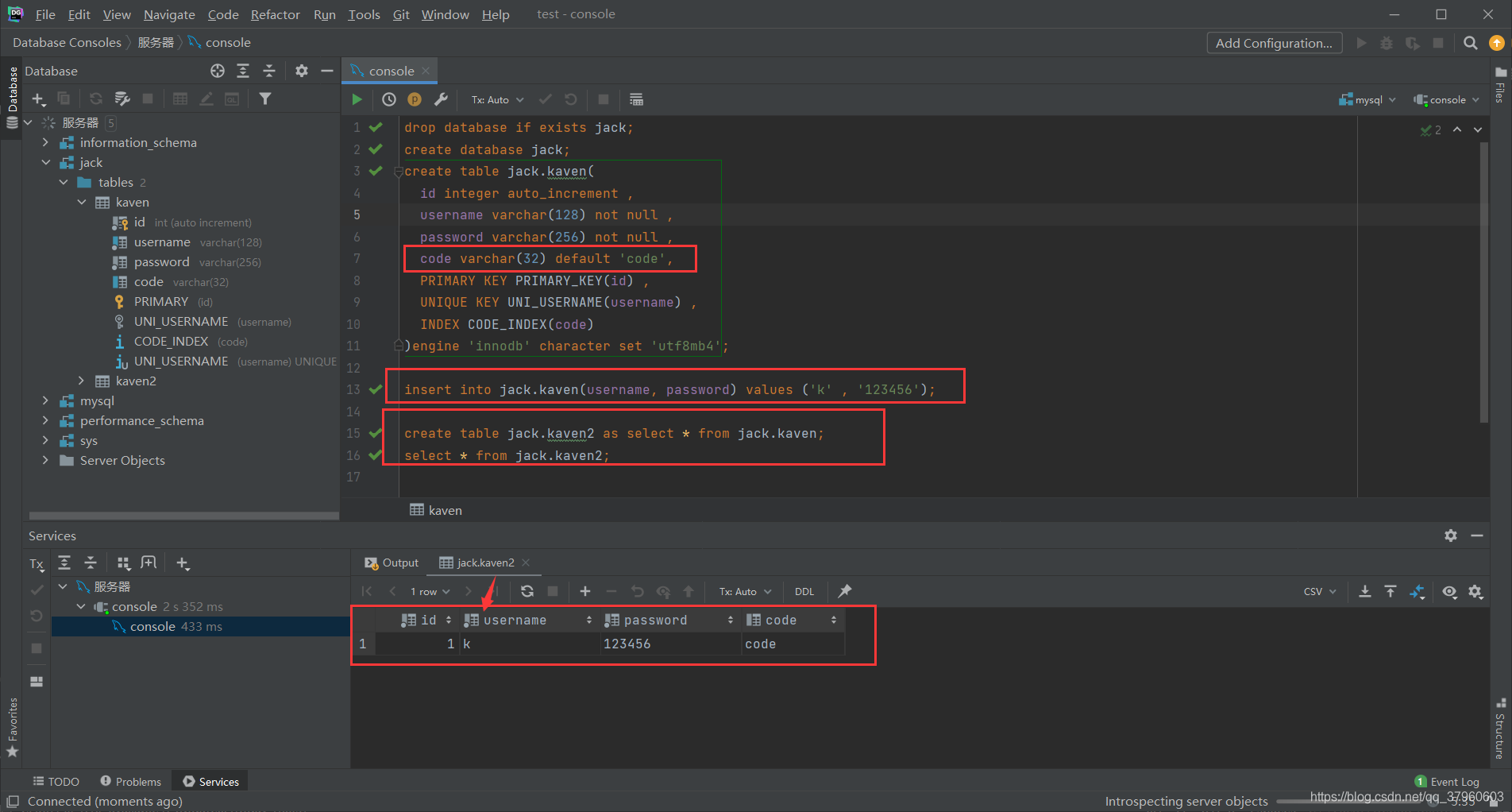Open search everywhere magnifier icon
The height and width of the screenshot is (812, 1512).
[x=1471, y=43]
